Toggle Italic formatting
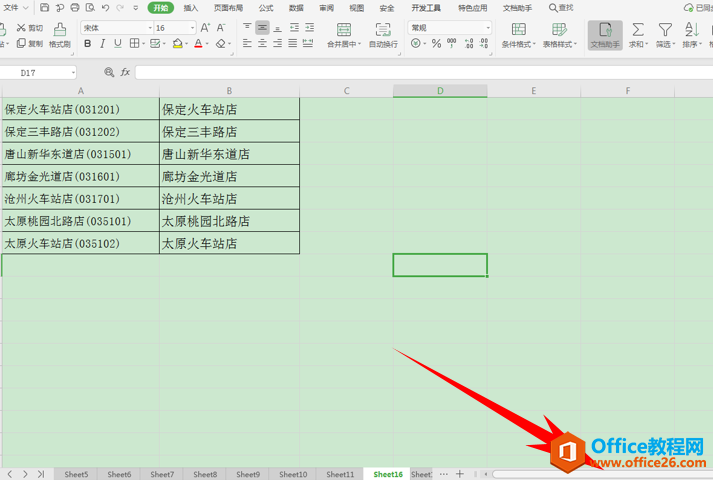 pos(103,43)
